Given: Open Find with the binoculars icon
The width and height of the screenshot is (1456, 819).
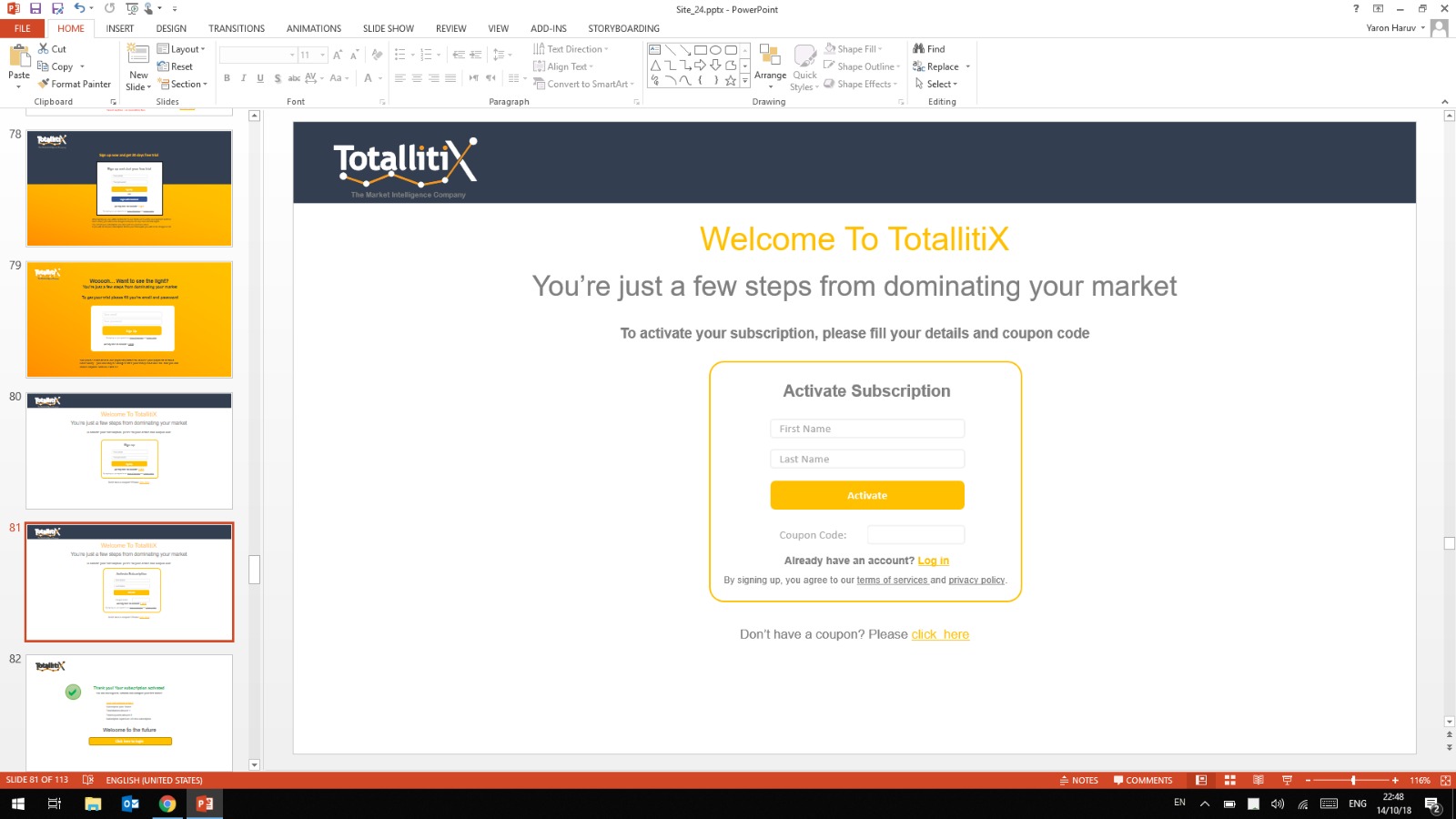Looking at the screenshot, I should 929,49.
